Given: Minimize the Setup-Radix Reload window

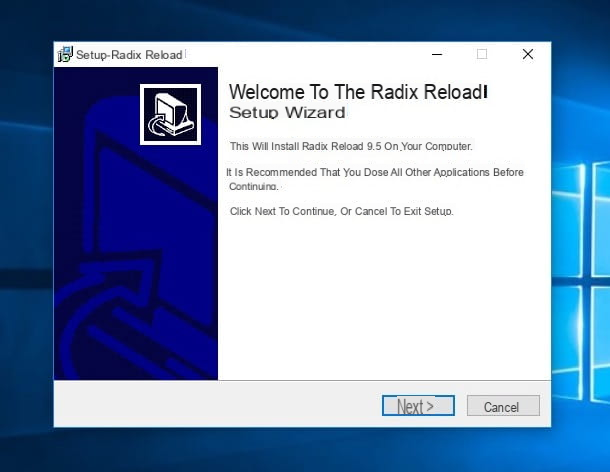Looking at the screenshot, I should [x=437, y=54].
